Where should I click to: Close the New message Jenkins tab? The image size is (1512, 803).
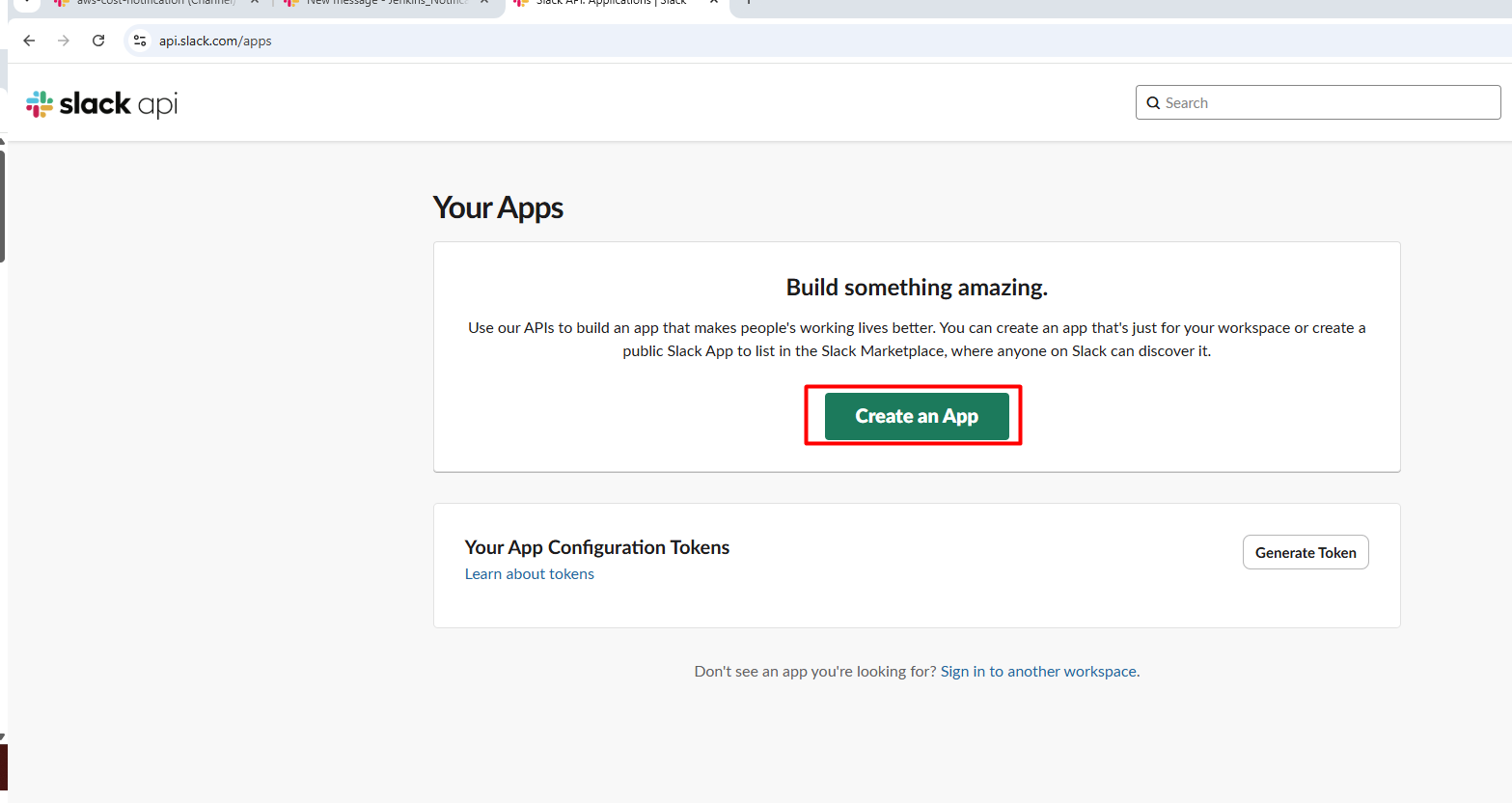(484, 3)
